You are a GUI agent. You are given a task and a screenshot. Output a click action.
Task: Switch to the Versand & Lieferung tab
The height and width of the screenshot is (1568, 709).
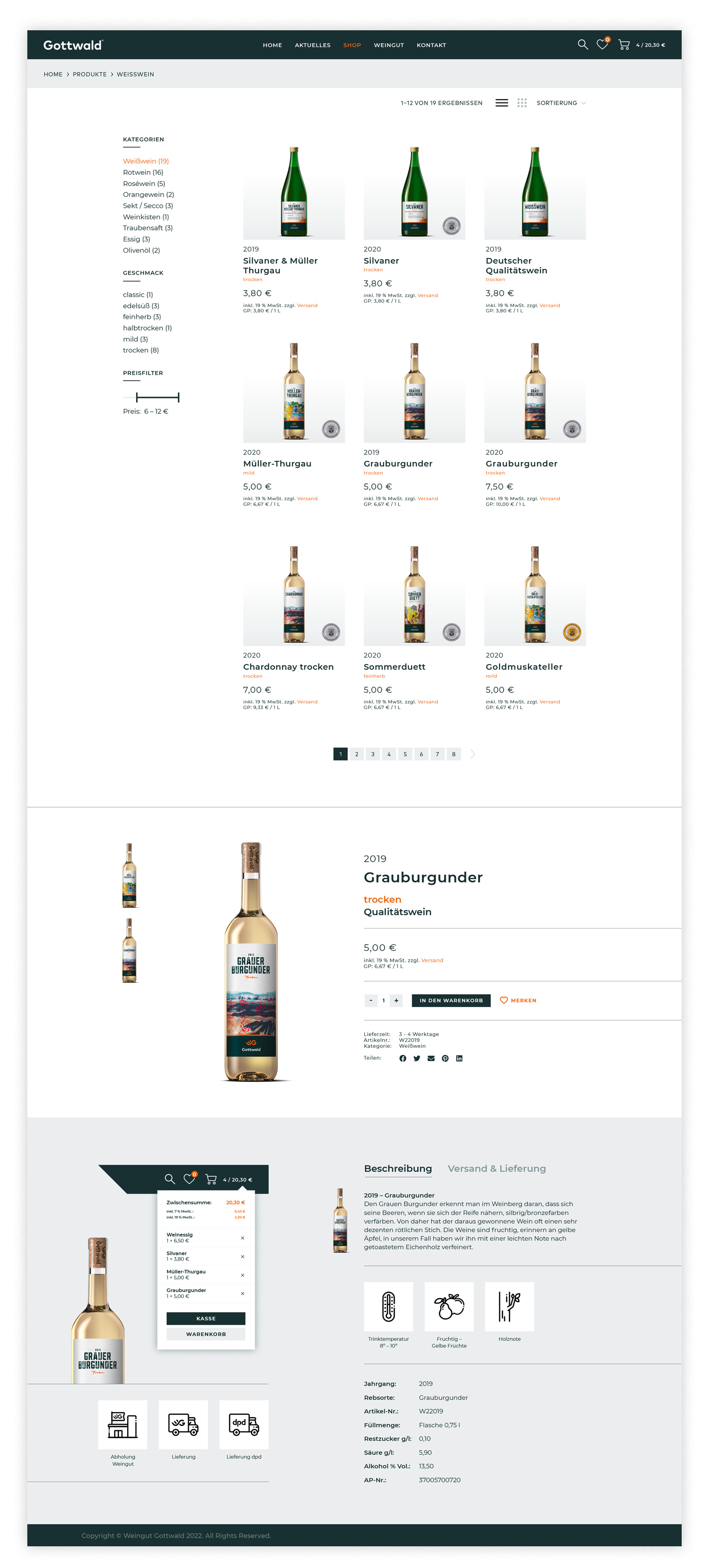pyautogui.click(x=497, y=1168)
